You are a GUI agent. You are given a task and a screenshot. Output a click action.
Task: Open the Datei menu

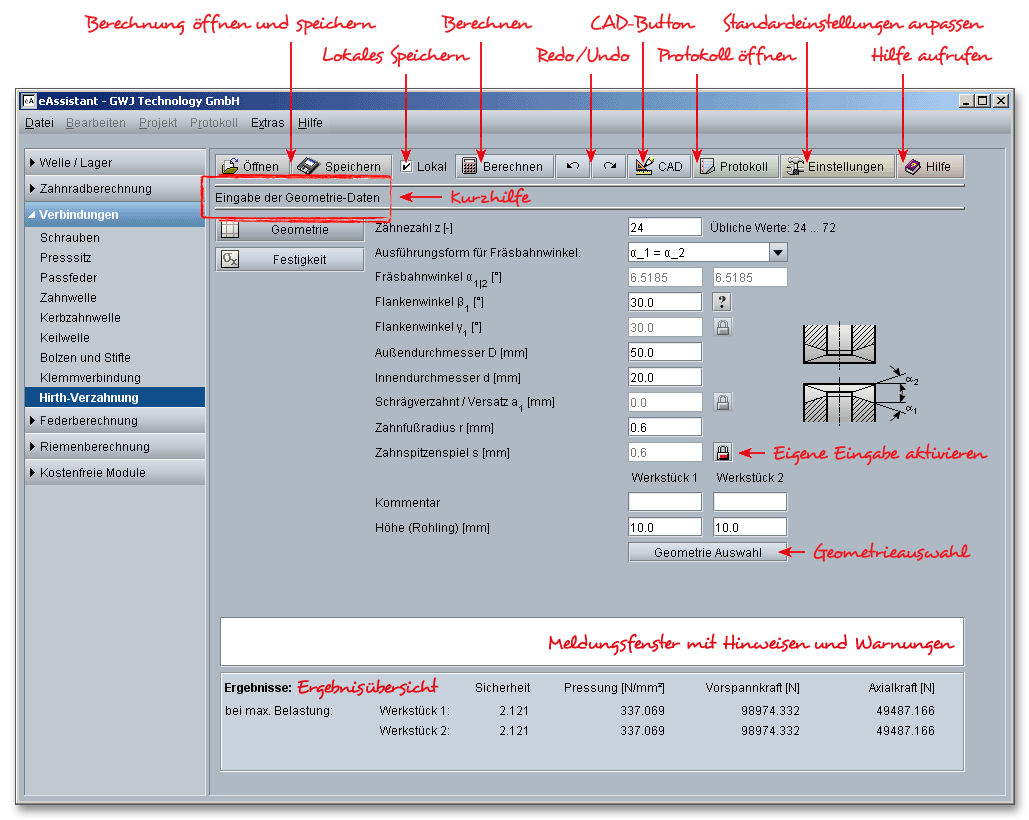pyautogui.click(x=39, y=123)
